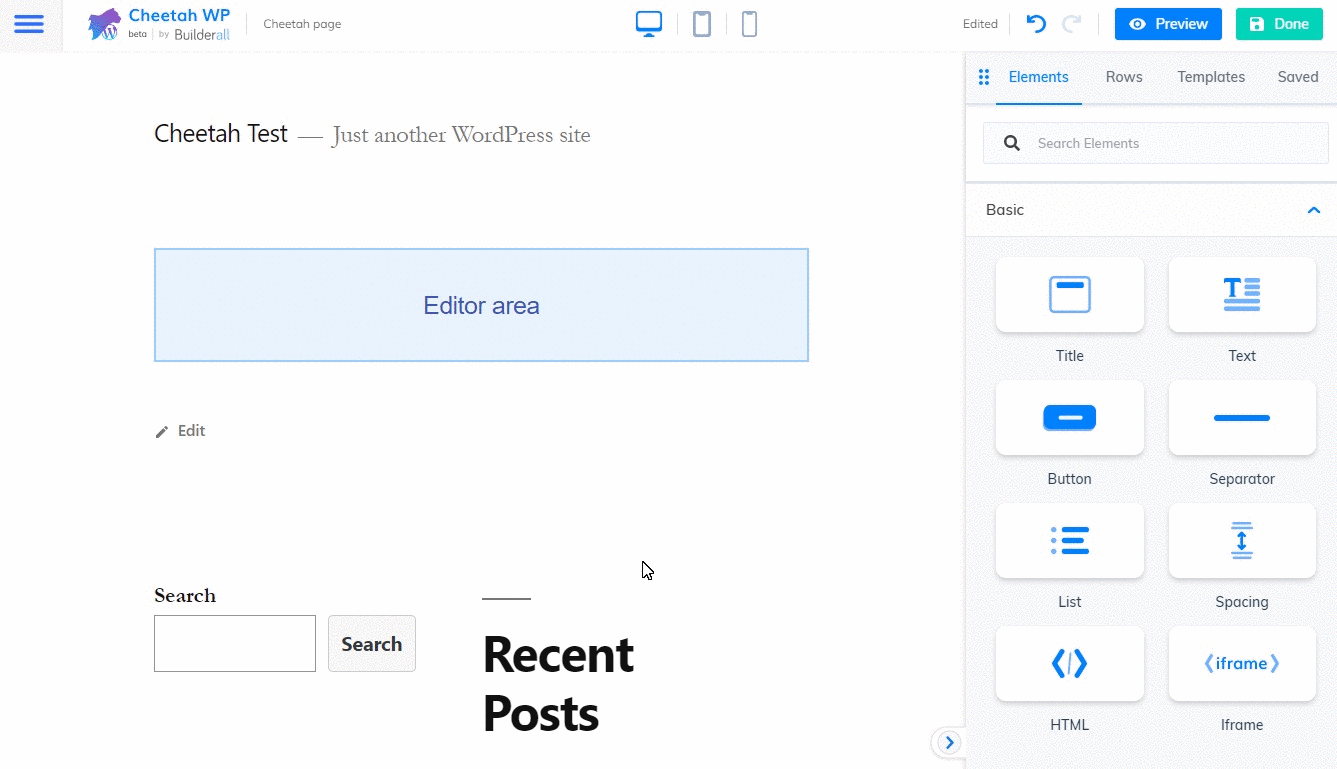The width and height of the screenshot is (1337, 769).
Task: Click the tagline Just another WordPress site
Action: point(461,135)
